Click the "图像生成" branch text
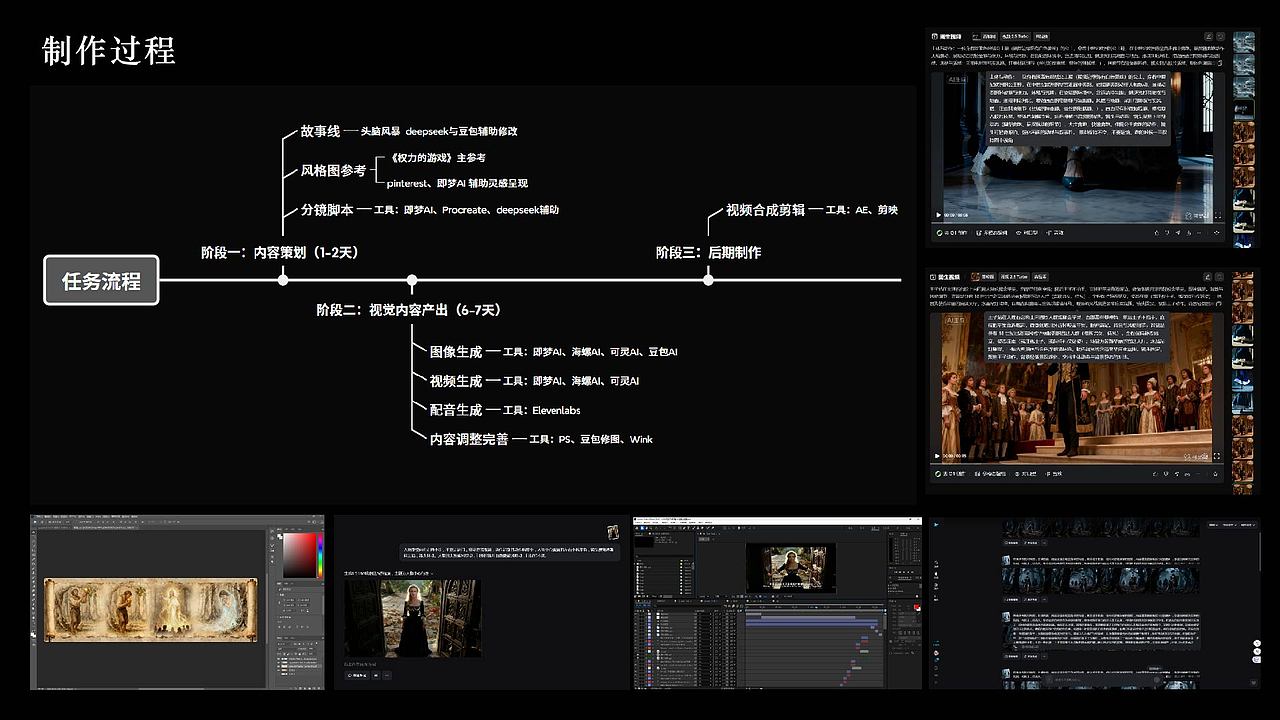Screen dimensions: 1280x720 click(456, 352)
